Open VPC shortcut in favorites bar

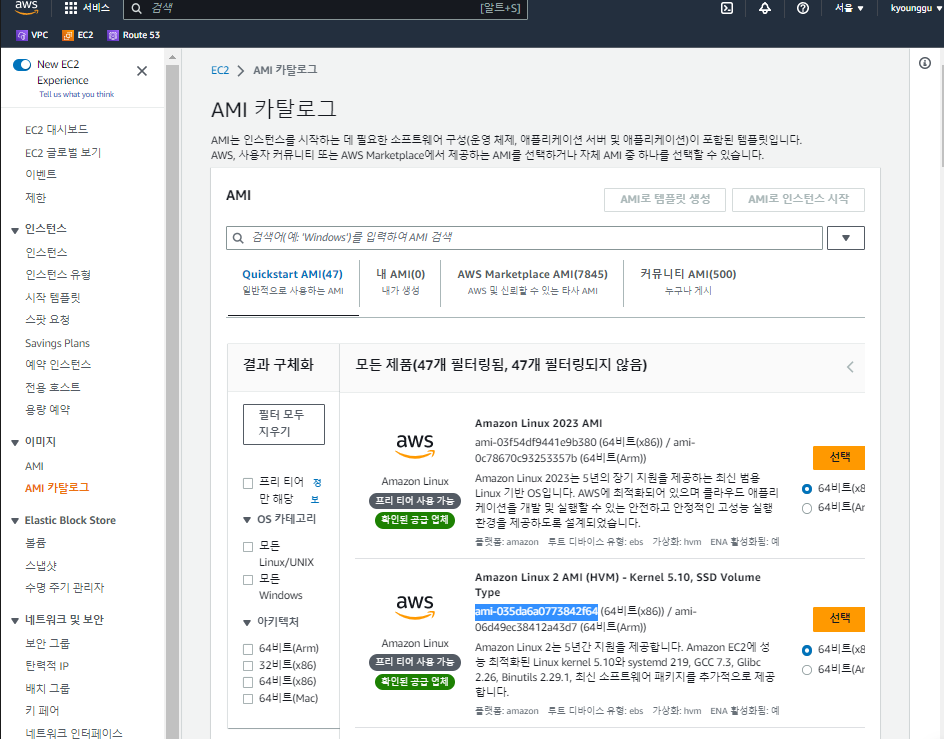click(33, 35)
